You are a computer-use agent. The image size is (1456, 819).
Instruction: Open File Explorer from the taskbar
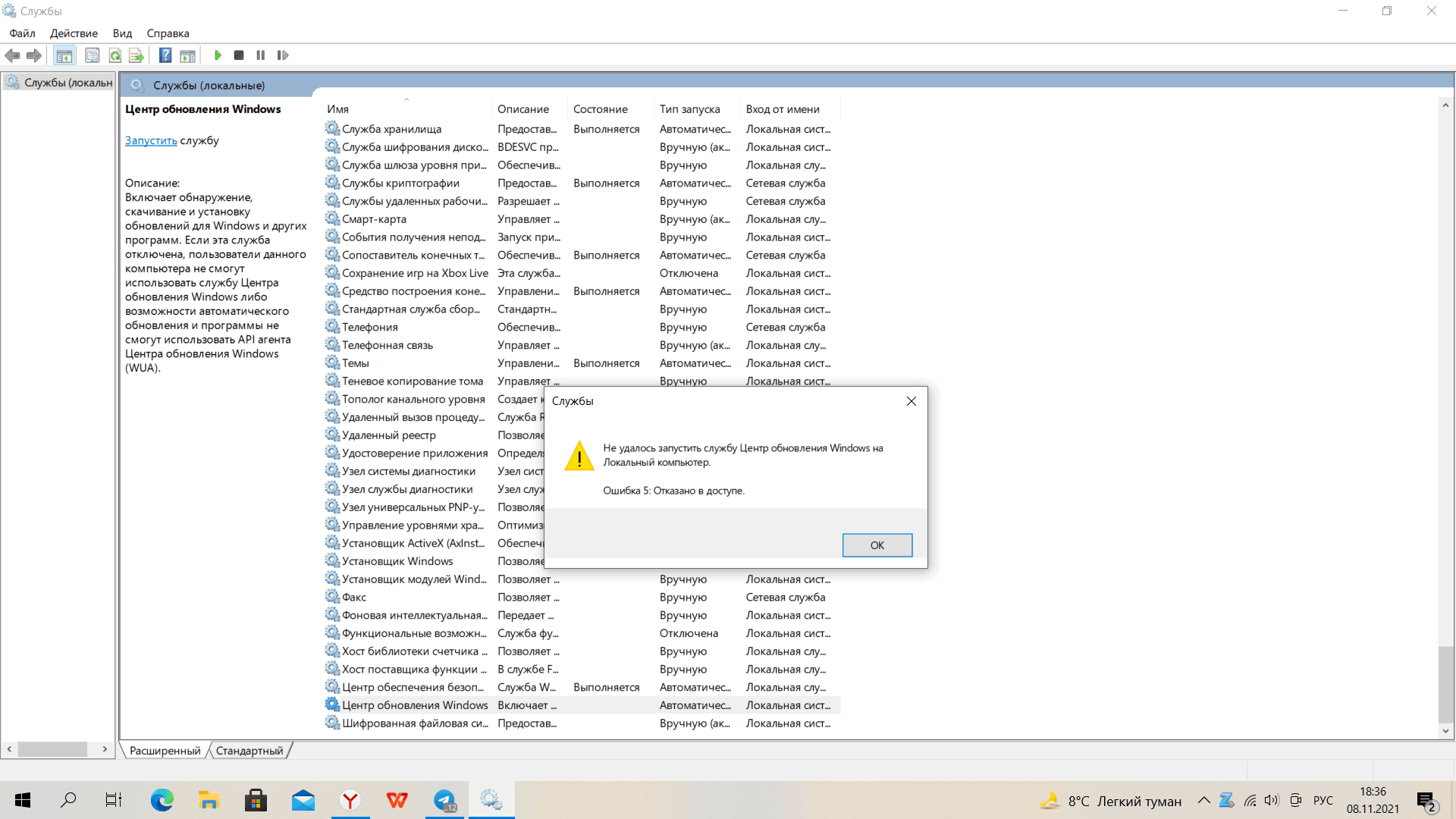tap(209, 800)
